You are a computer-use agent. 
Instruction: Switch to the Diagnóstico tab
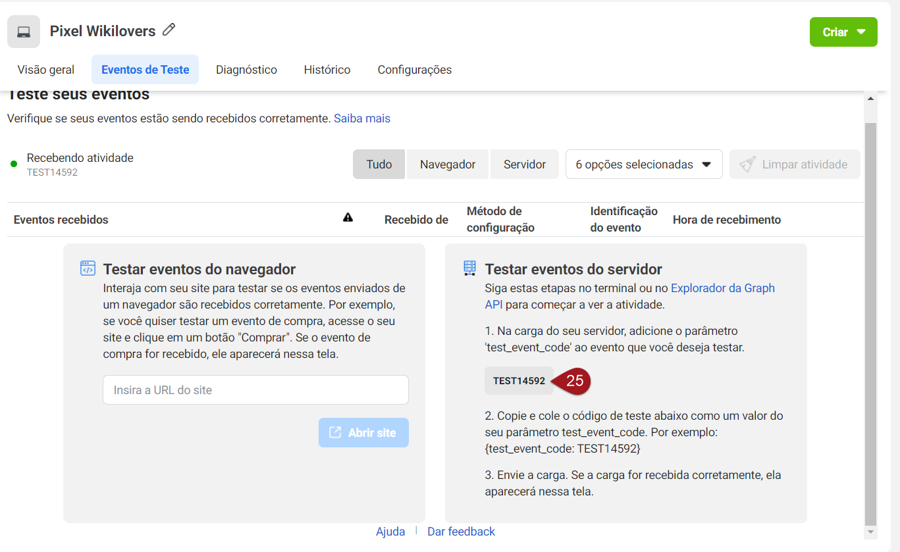[246, 70]
